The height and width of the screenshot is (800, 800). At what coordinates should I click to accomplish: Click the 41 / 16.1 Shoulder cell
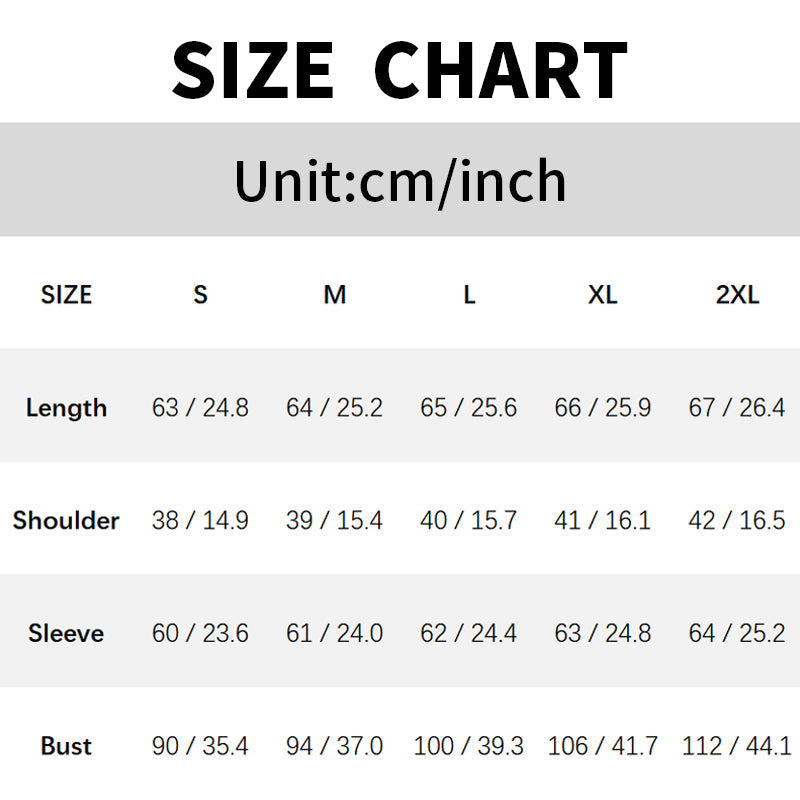coord(602,521)
